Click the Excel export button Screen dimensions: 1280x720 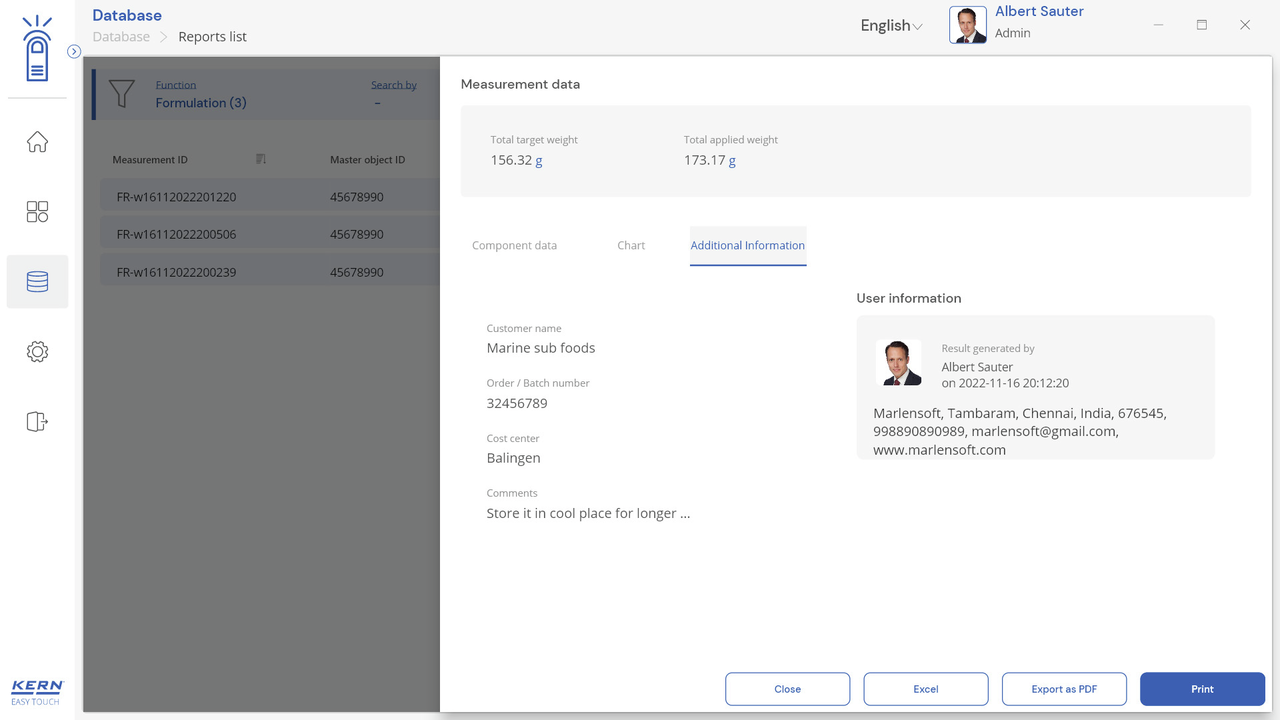[925, 689]
